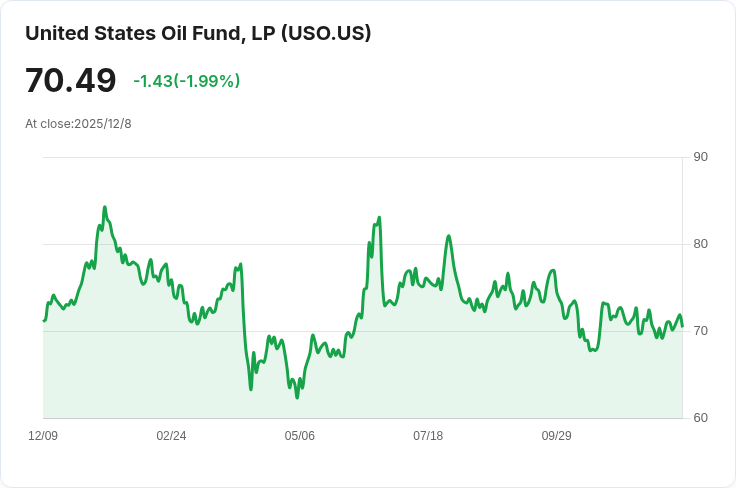Click the 02/24 date axis label
Screen dimensions: 736x488
pyautogui.click(x=171, y=436)
